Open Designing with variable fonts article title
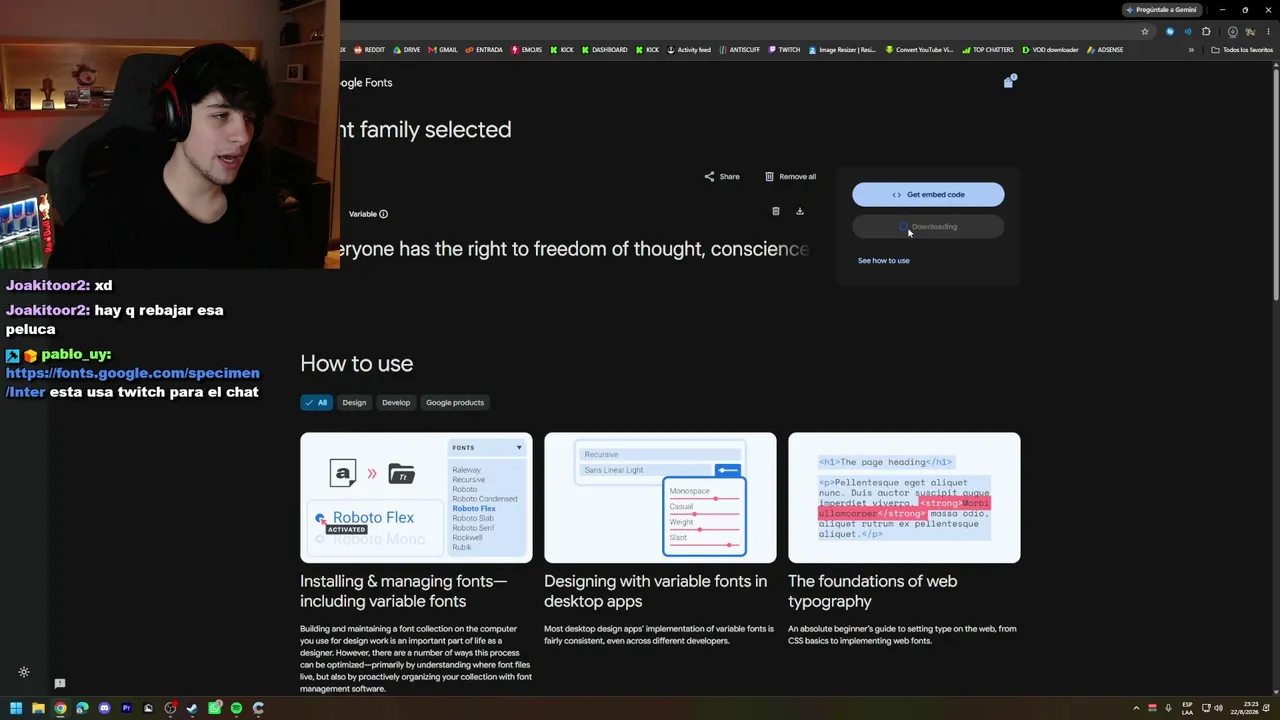 pos(656,591)
